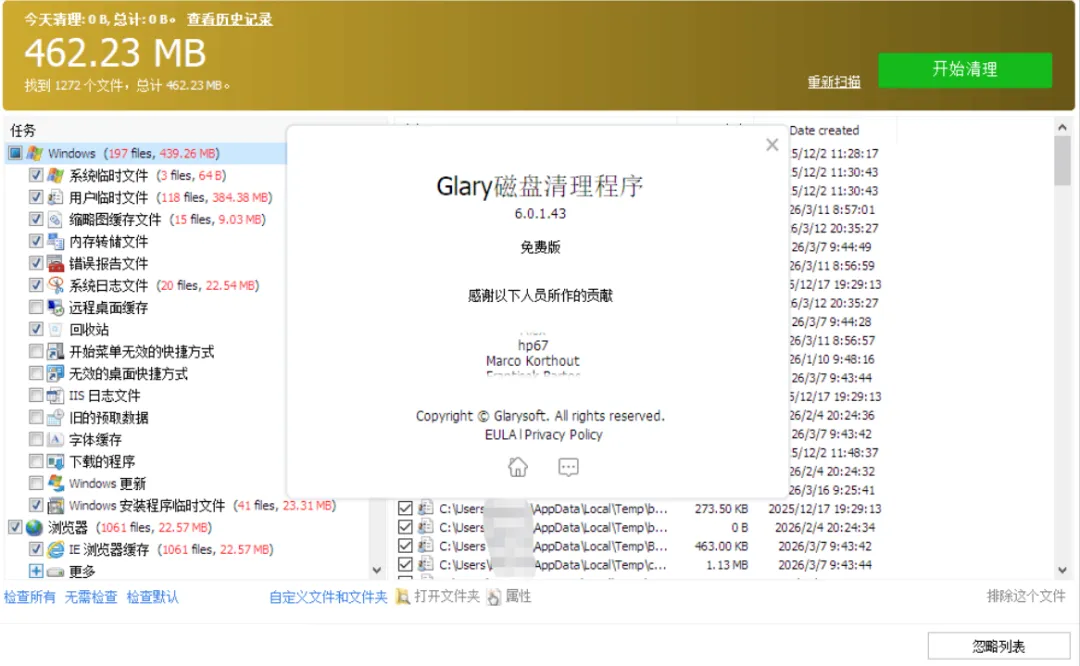Uncheck the 273.50 KB file row checkbox

click(405, 508)
